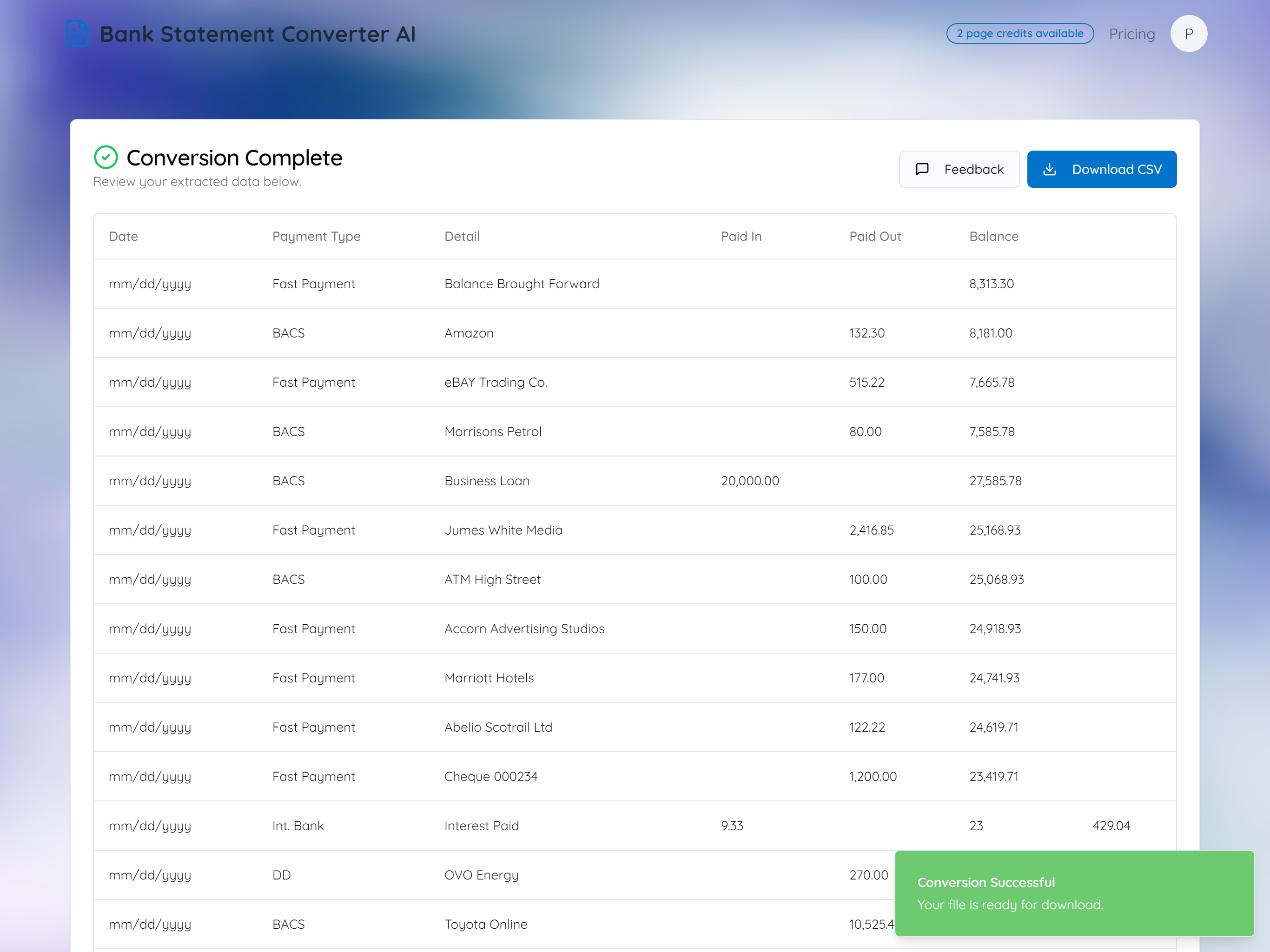Image resolution: width=1270 pixels, height=952 pixels.
Task: Click the 2 page credits available badge
Action: (x=1020, y=33)
